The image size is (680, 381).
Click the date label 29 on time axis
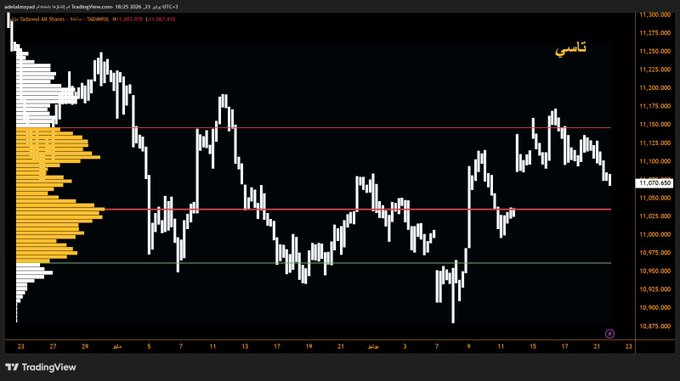tap(85, 346)
